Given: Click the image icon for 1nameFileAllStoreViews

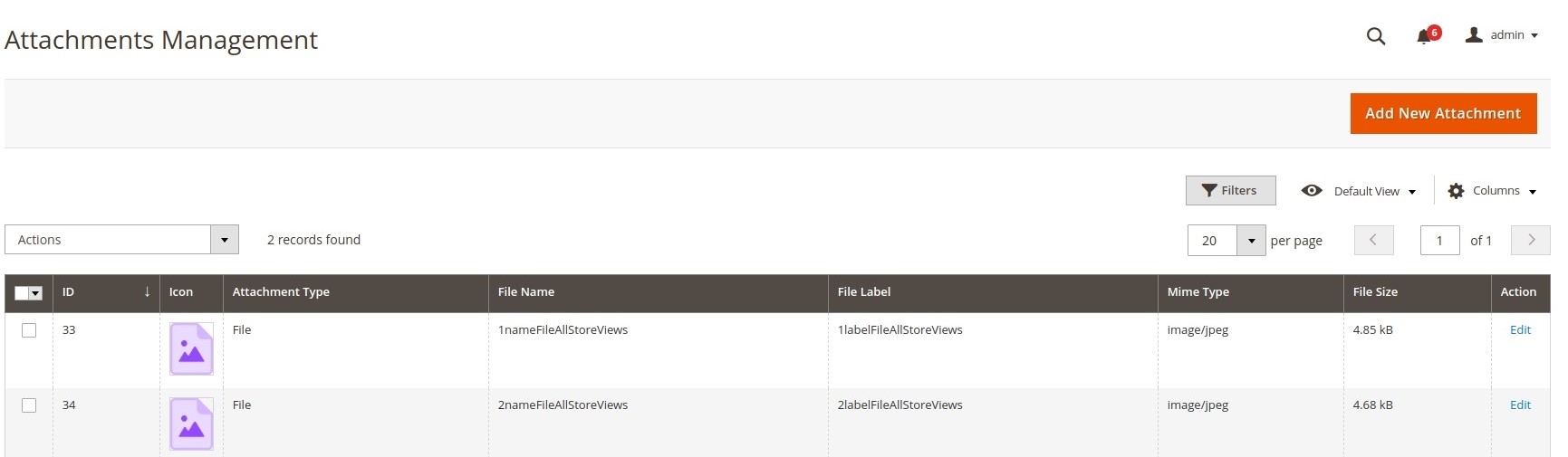Looking at the screenshot, I should 191,348.
